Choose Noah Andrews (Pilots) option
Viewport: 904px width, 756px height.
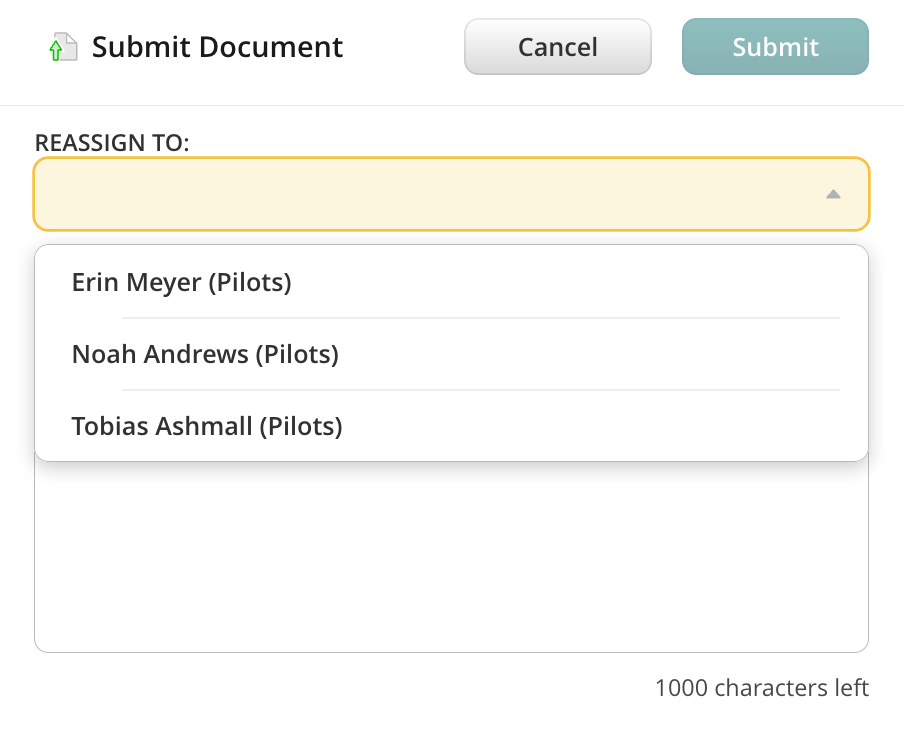click(x=205, y=354)
